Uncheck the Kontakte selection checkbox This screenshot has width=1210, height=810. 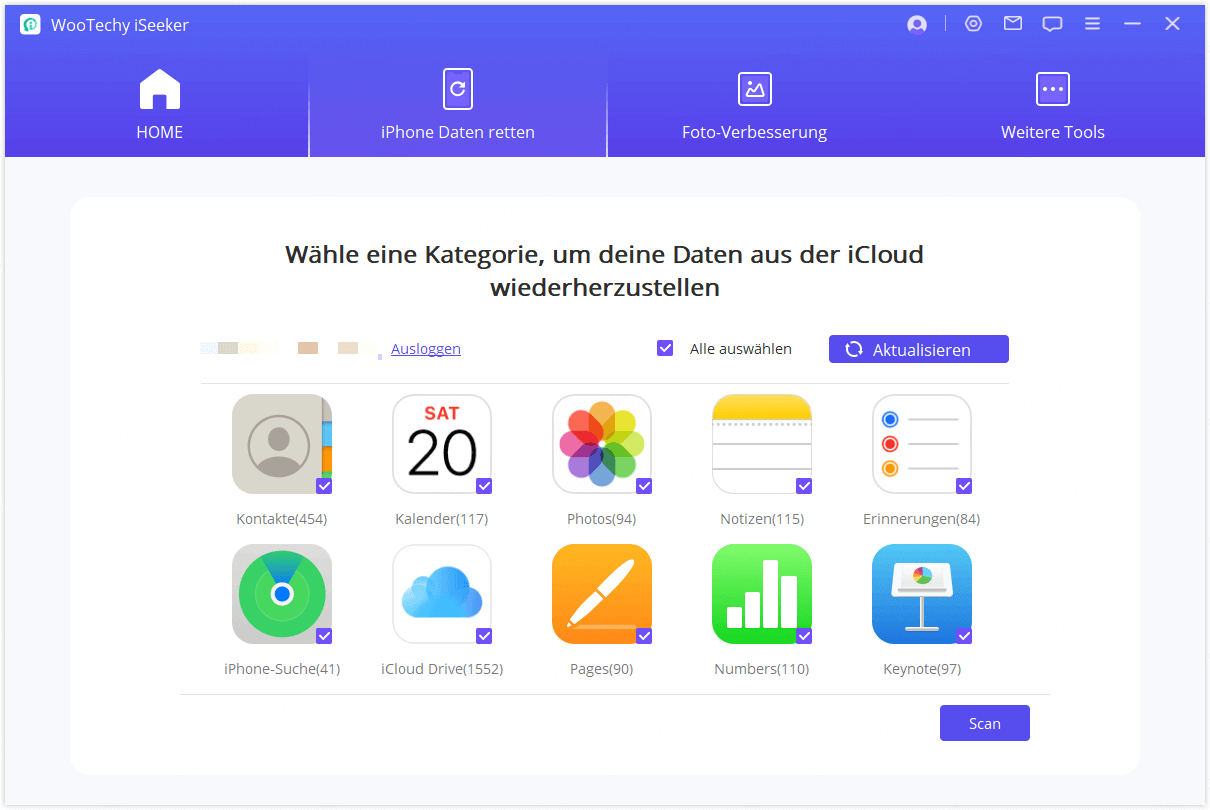(324, 486)
